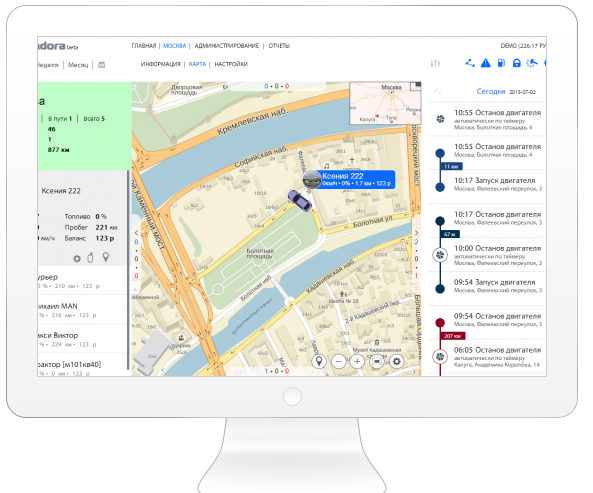Open the filter sliders icon above timeline

pos(435,64)
